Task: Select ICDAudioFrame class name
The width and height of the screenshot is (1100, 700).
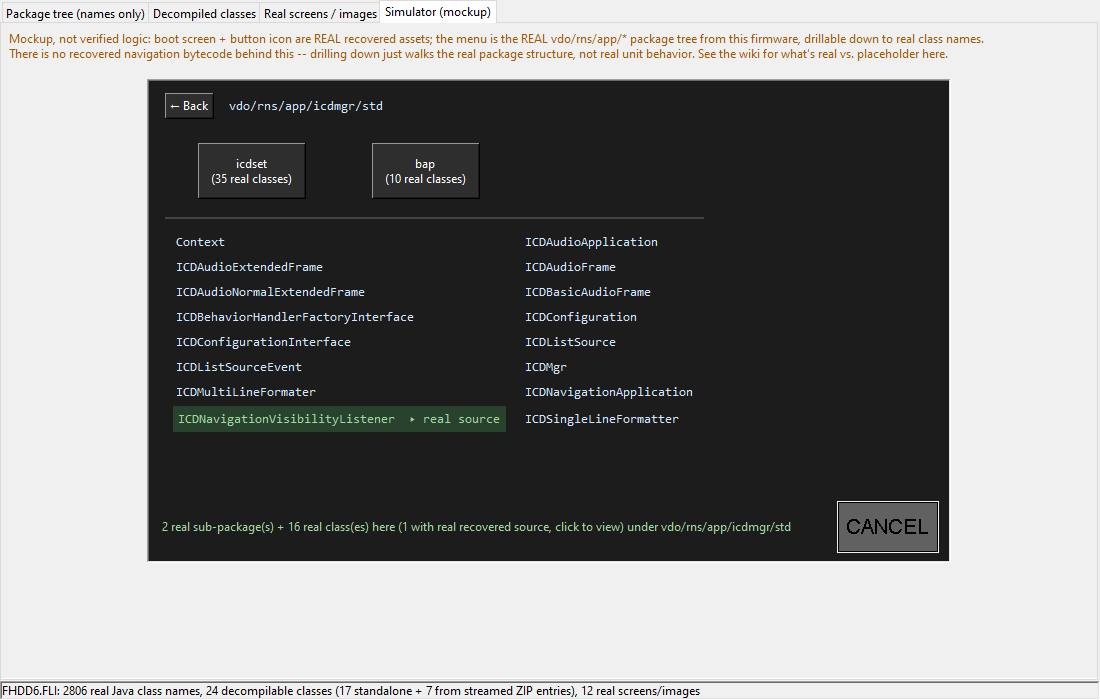Action: 570,267
